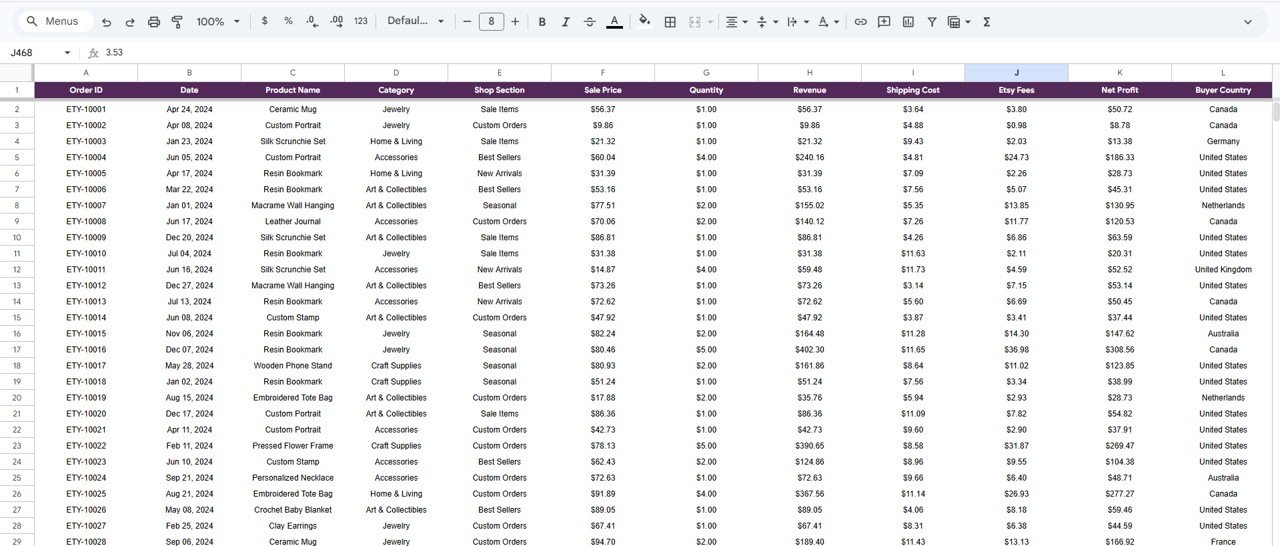This screenshot has width=1280, height=546.
Task: Print the spreadsheet
Action: [x=154, y=21]
